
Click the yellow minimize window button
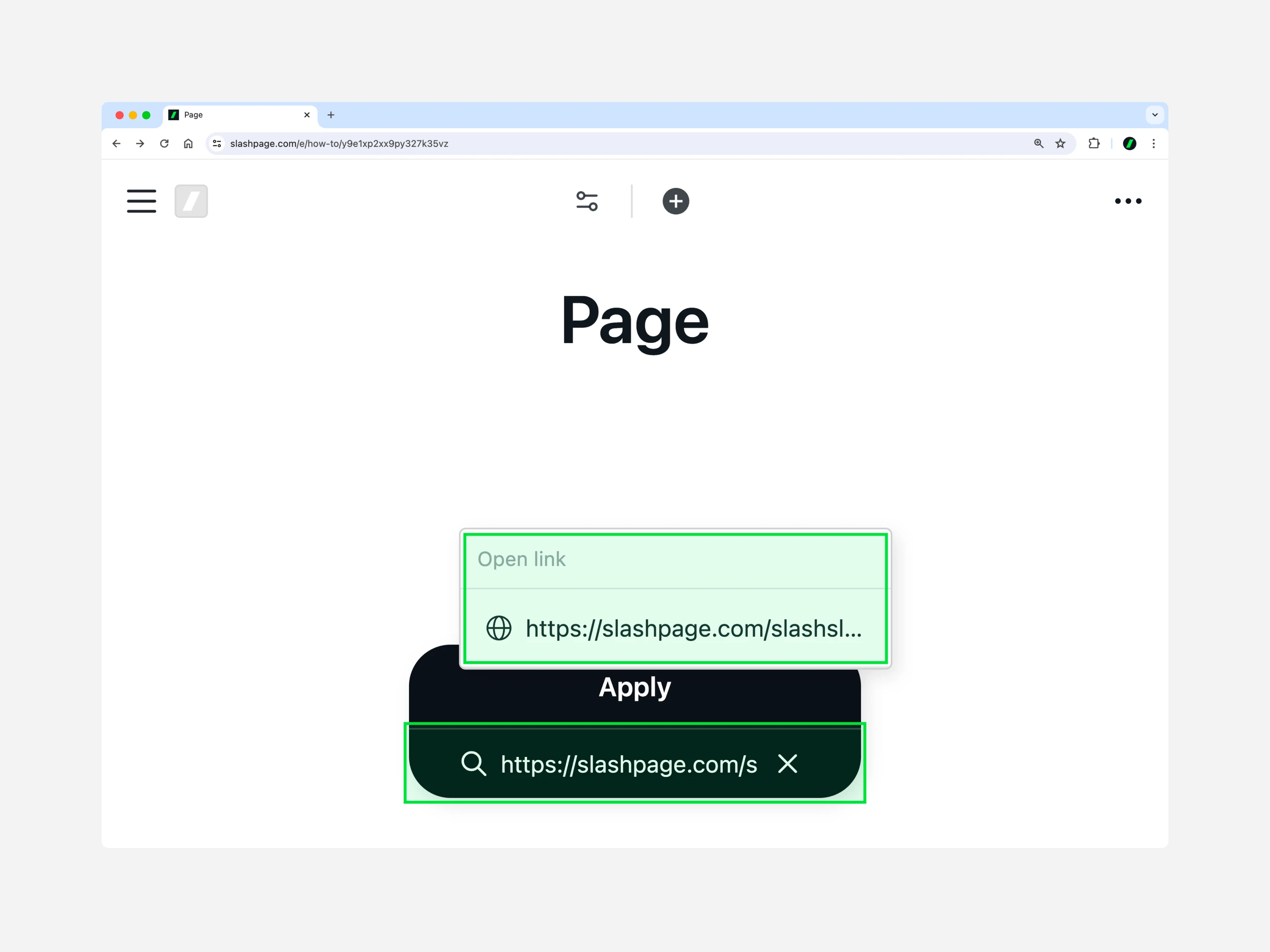[133, 115]
